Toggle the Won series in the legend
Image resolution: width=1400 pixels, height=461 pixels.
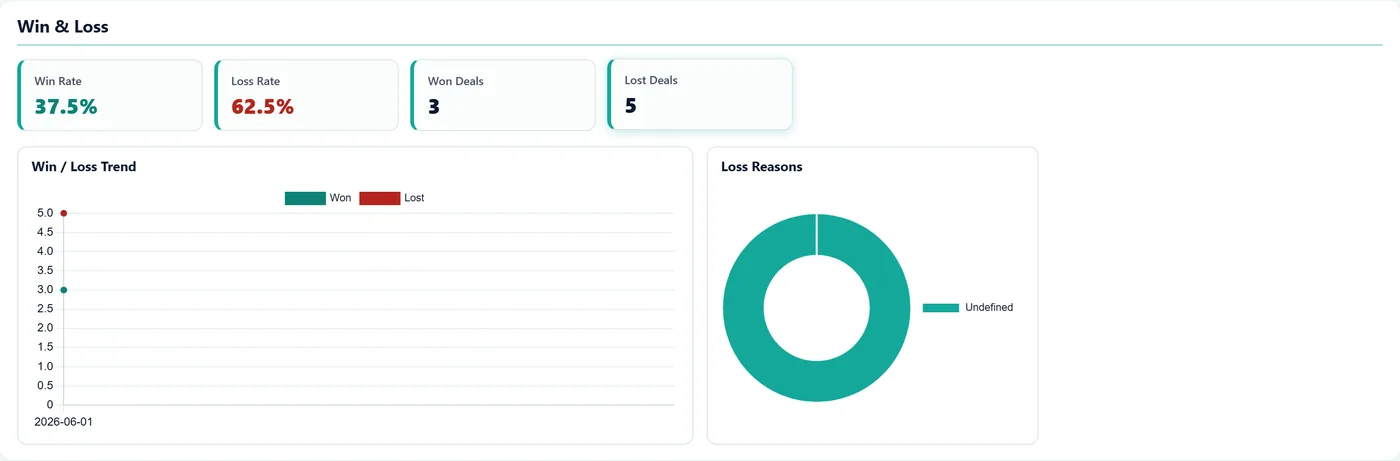(x=318, y=198)
